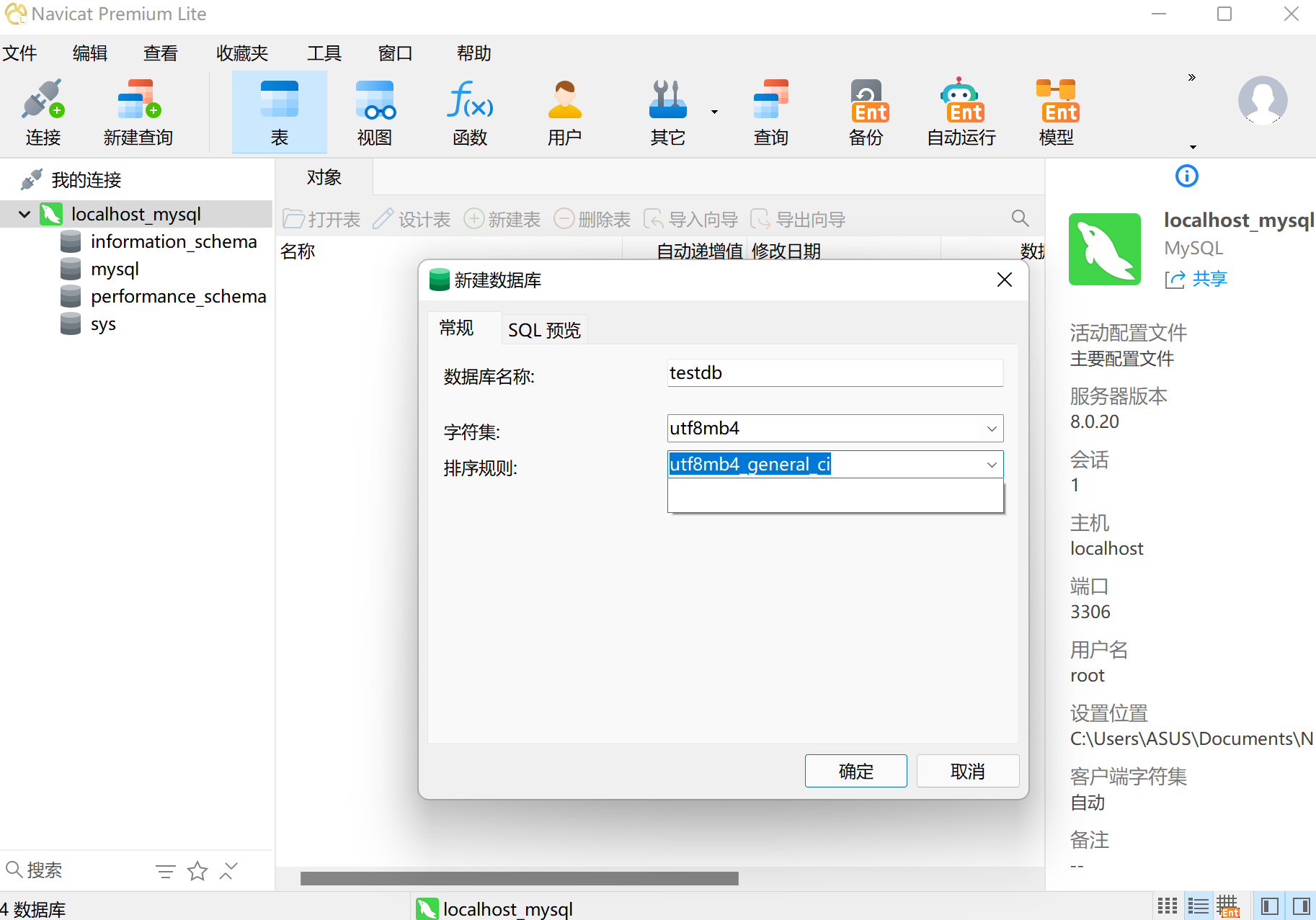The image size is (1316, 920).
Task: Click the 取消 cancel button
Action: click(x=968, y=771)
